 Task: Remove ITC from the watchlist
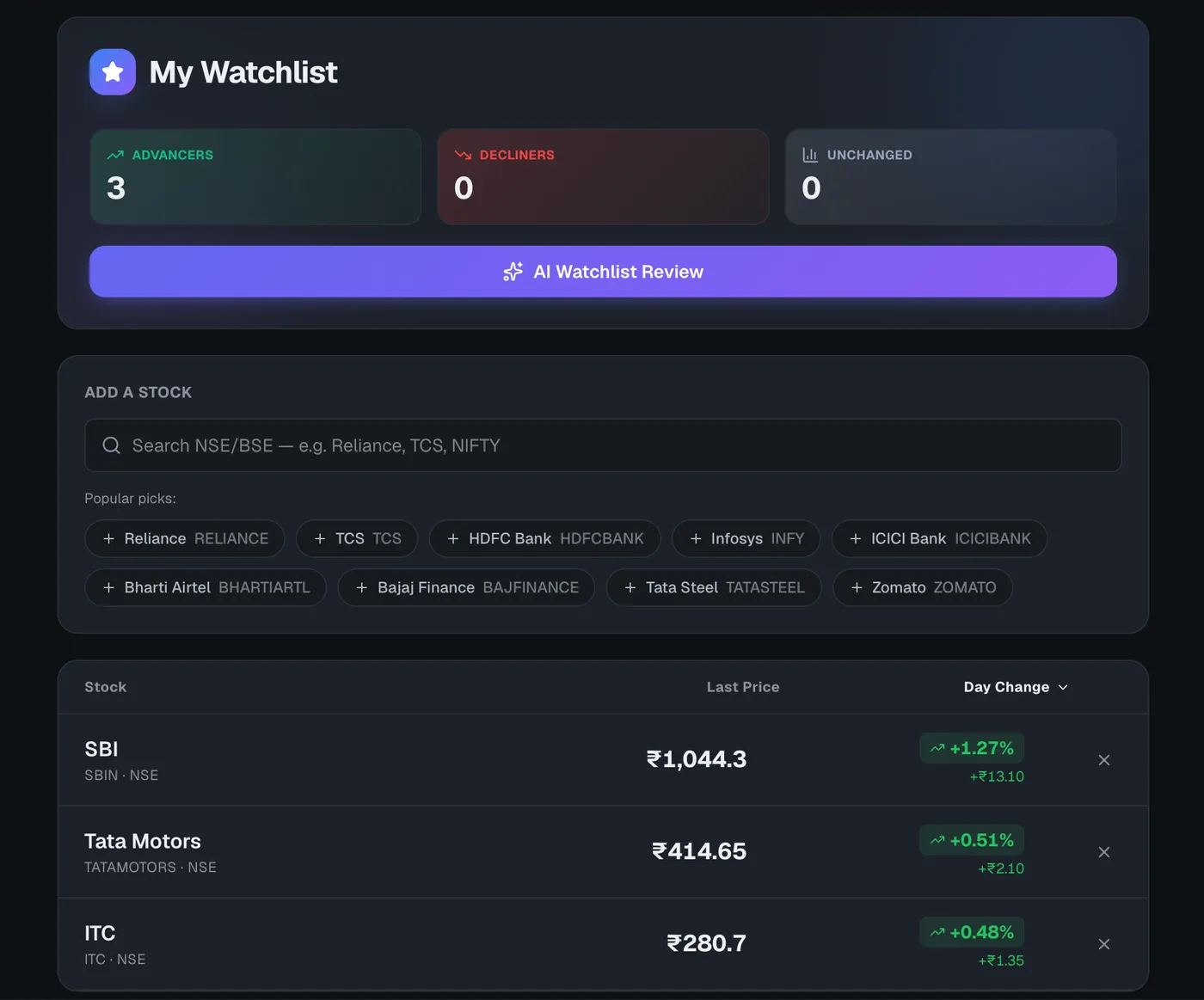coord(1104,944)
